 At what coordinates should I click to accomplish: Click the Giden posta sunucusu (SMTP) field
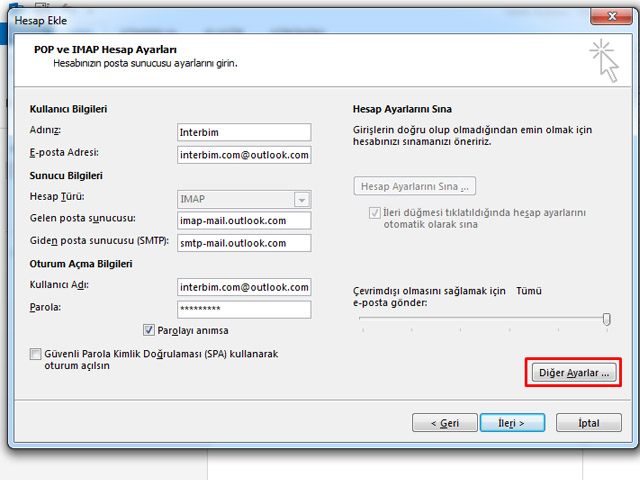[244, 243]
